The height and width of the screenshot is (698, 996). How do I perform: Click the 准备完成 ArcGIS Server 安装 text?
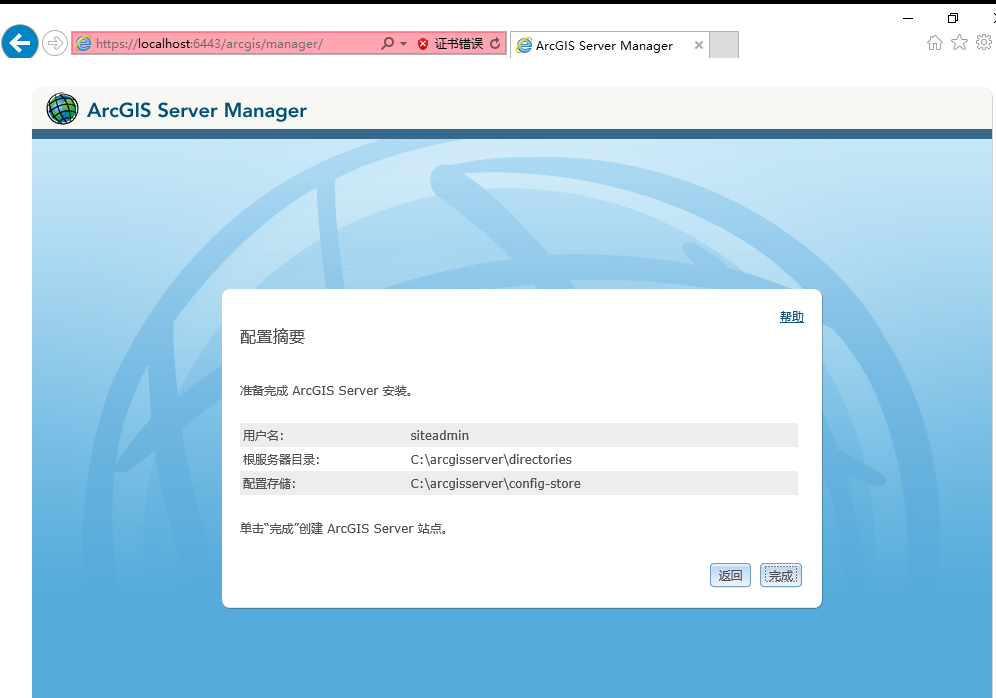point(326,391)
